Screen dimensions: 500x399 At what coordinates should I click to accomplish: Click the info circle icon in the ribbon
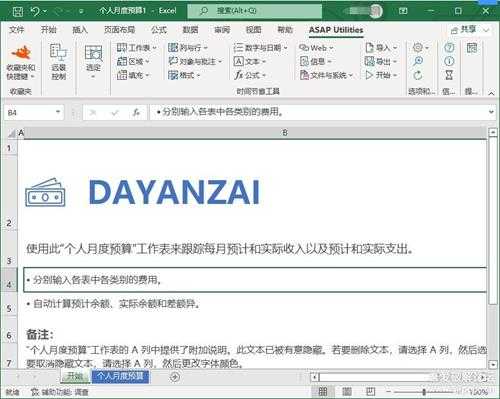[x=449, y=61]
